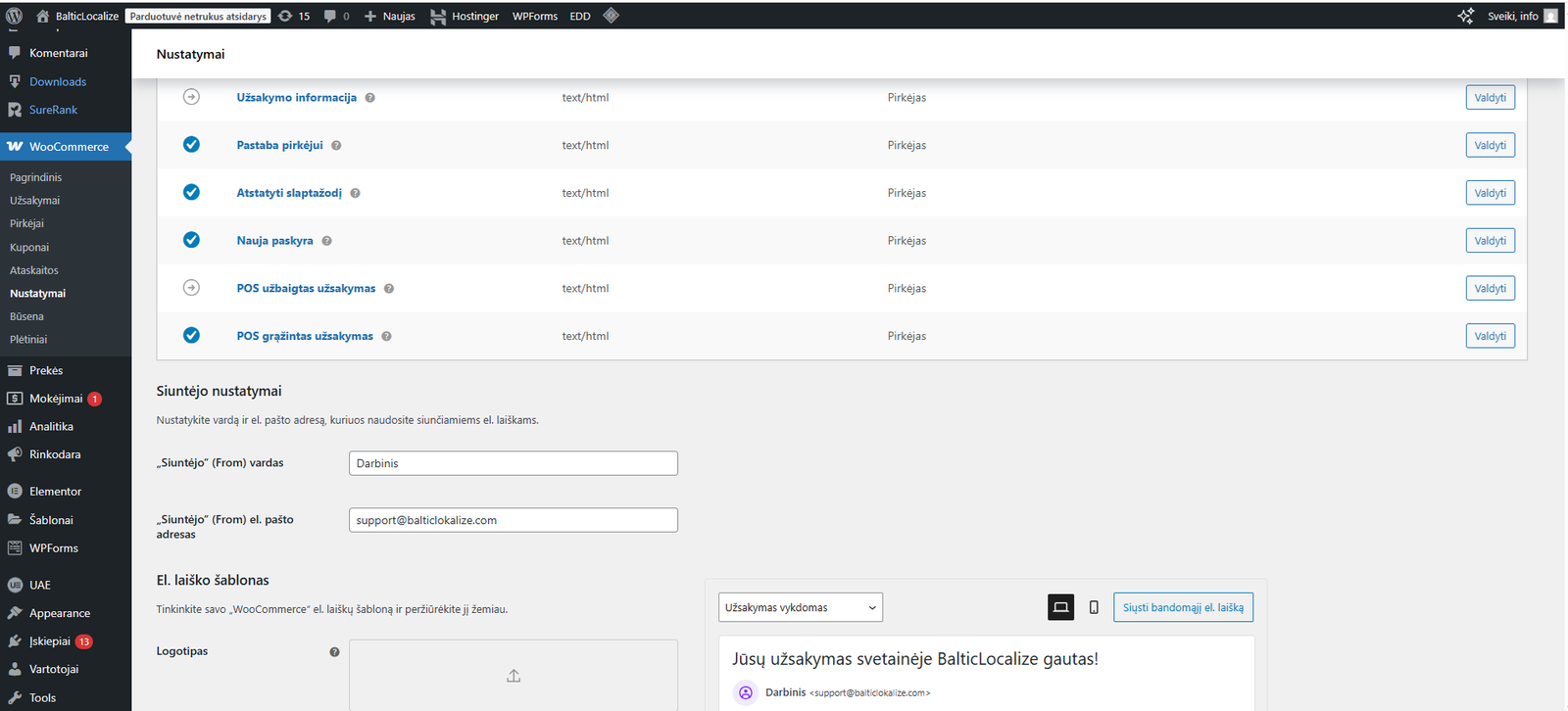Click the logo upload arrow icon
The height and width of the screenshot is (711, 1568).
point(514,676)
